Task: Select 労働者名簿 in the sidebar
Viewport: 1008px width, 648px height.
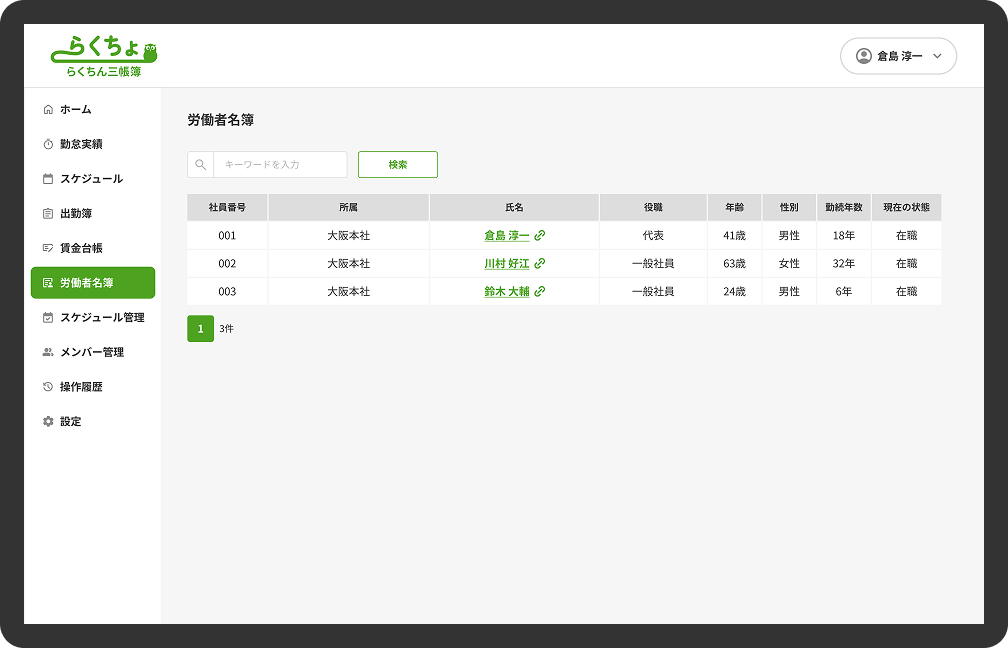Action: click(x=92, y=283)
